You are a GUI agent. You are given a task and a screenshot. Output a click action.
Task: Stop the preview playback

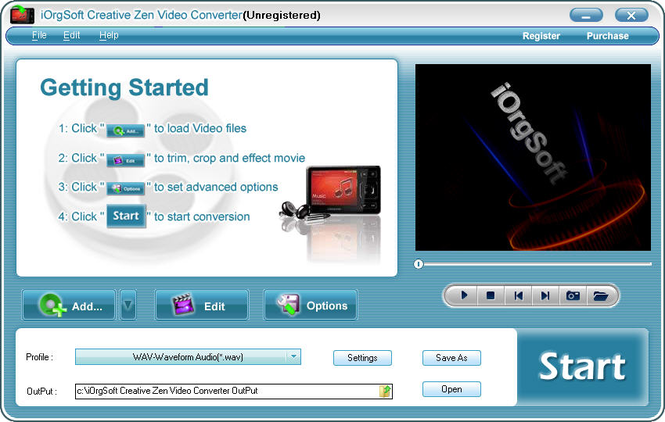point(491,295)
